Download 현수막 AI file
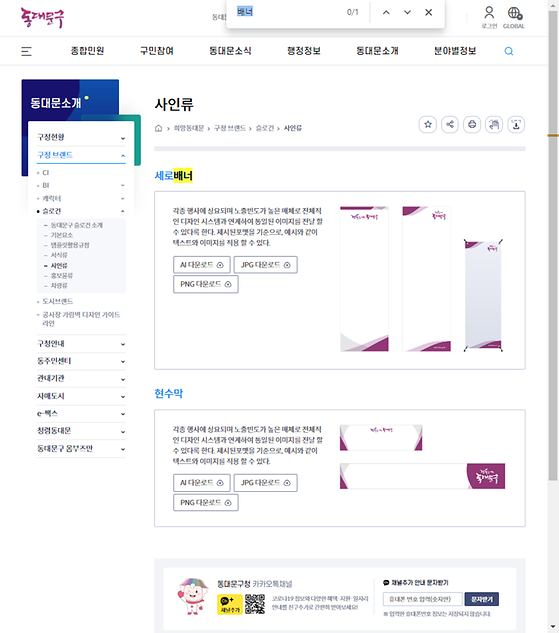The image size is (559, 633). point(202,483)
